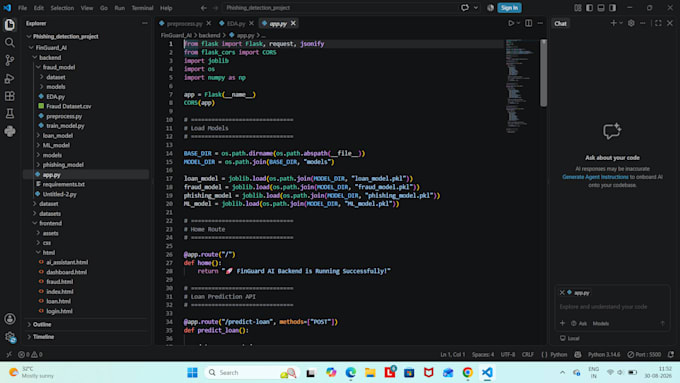This screenshot has width=680, height=383.
Task: Open the Windows Start menu
Action: click(x=192, y=373)
